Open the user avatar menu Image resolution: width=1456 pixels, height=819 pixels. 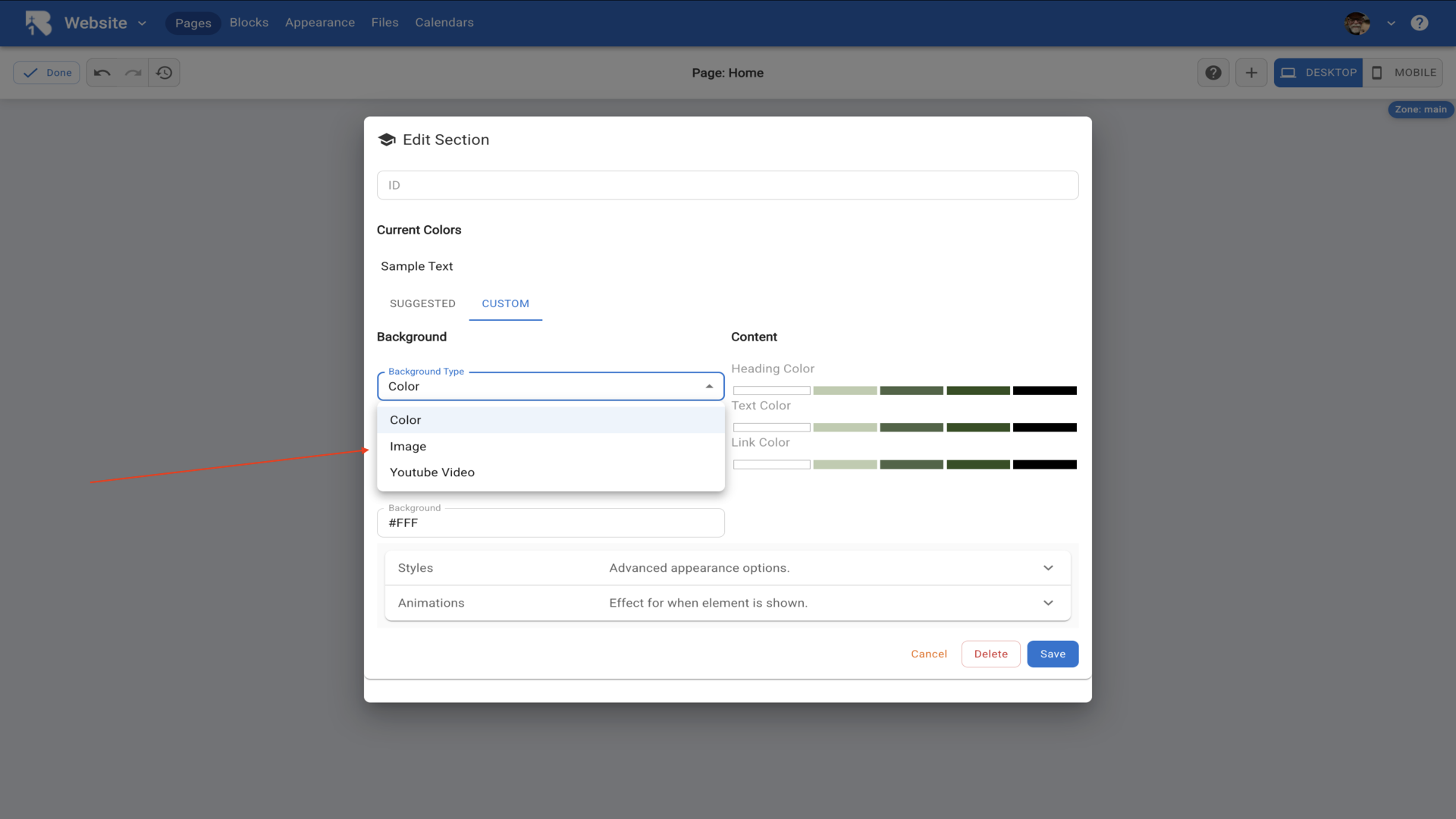[x=1357, y=23]
